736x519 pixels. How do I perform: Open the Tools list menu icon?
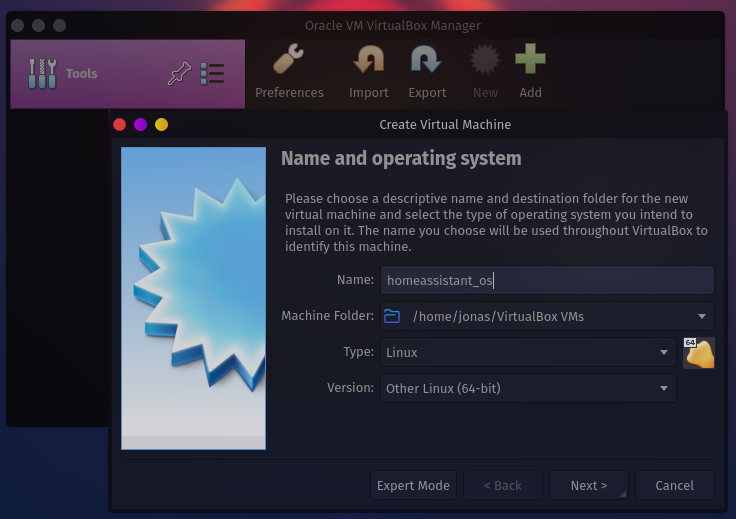coord(212,73)
